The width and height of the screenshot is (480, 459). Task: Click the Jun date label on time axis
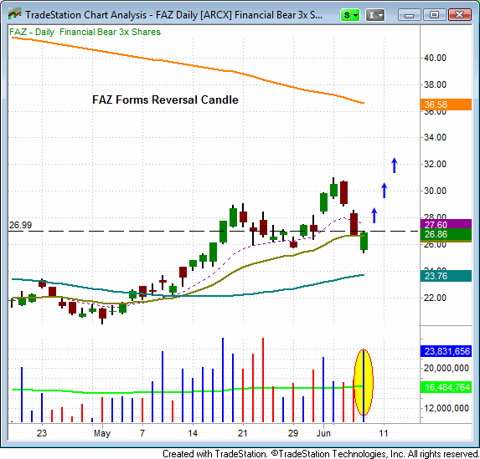pos(324,433)
